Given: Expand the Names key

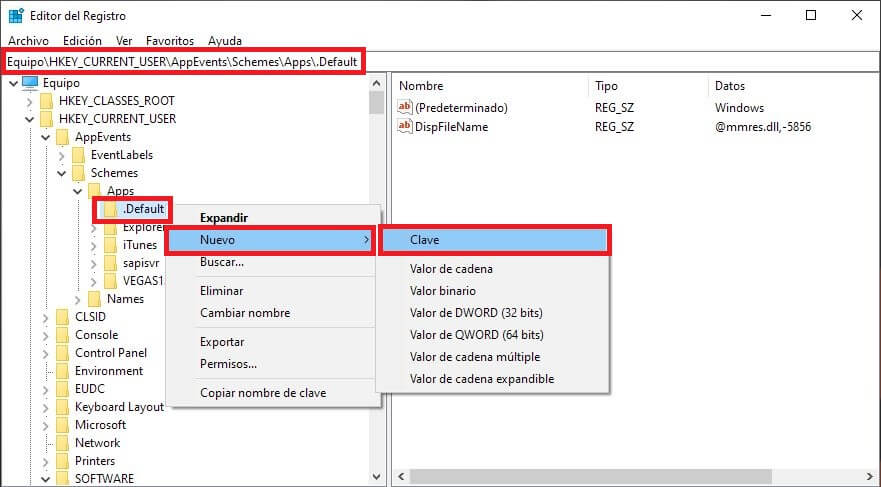Looking at the screenshot, I should coord(78,299).
